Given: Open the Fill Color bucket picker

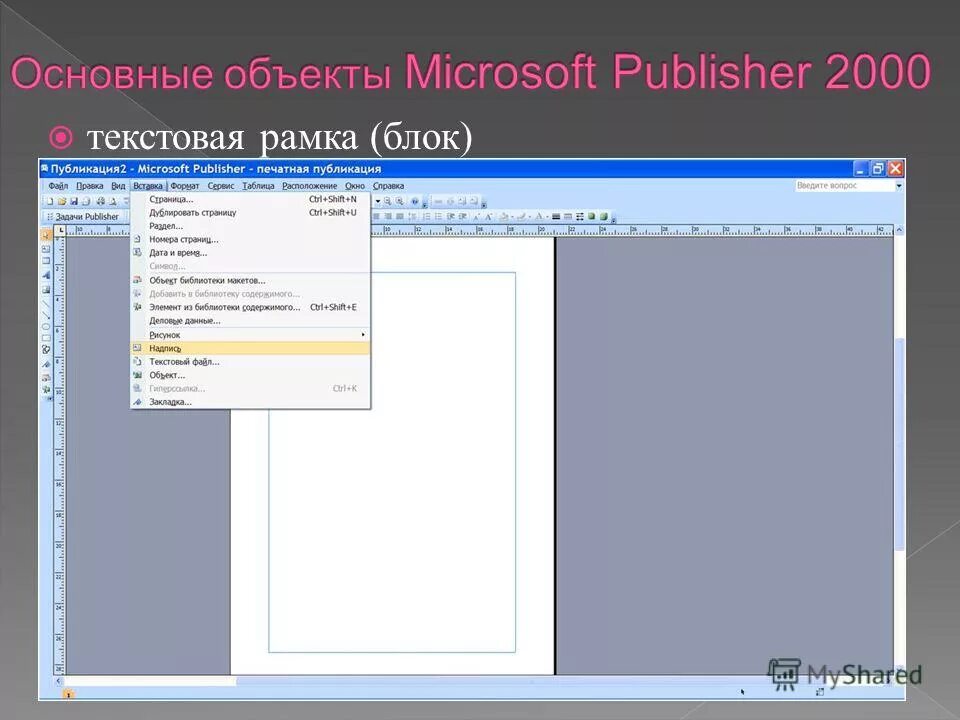Looking at the screenshot, I should (504, 216).
